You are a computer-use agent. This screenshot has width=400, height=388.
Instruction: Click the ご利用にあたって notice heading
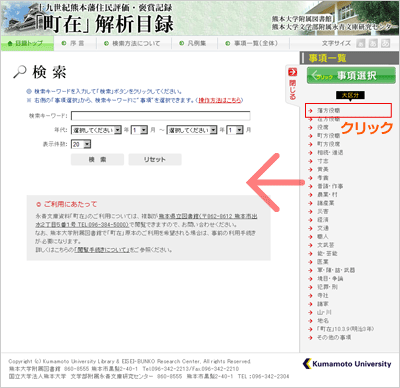[x=67, y=204]
